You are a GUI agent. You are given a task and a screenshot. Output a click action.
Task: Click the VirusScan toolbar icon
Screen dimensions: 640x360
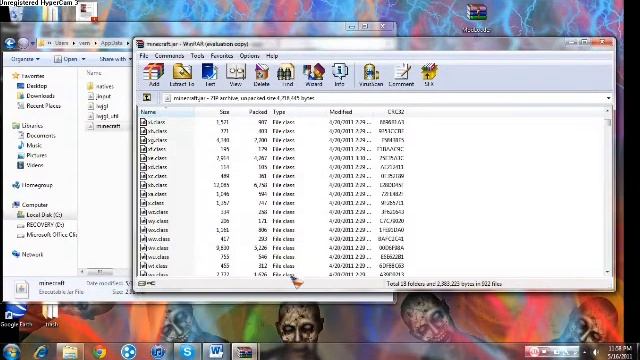pos(371,75)
